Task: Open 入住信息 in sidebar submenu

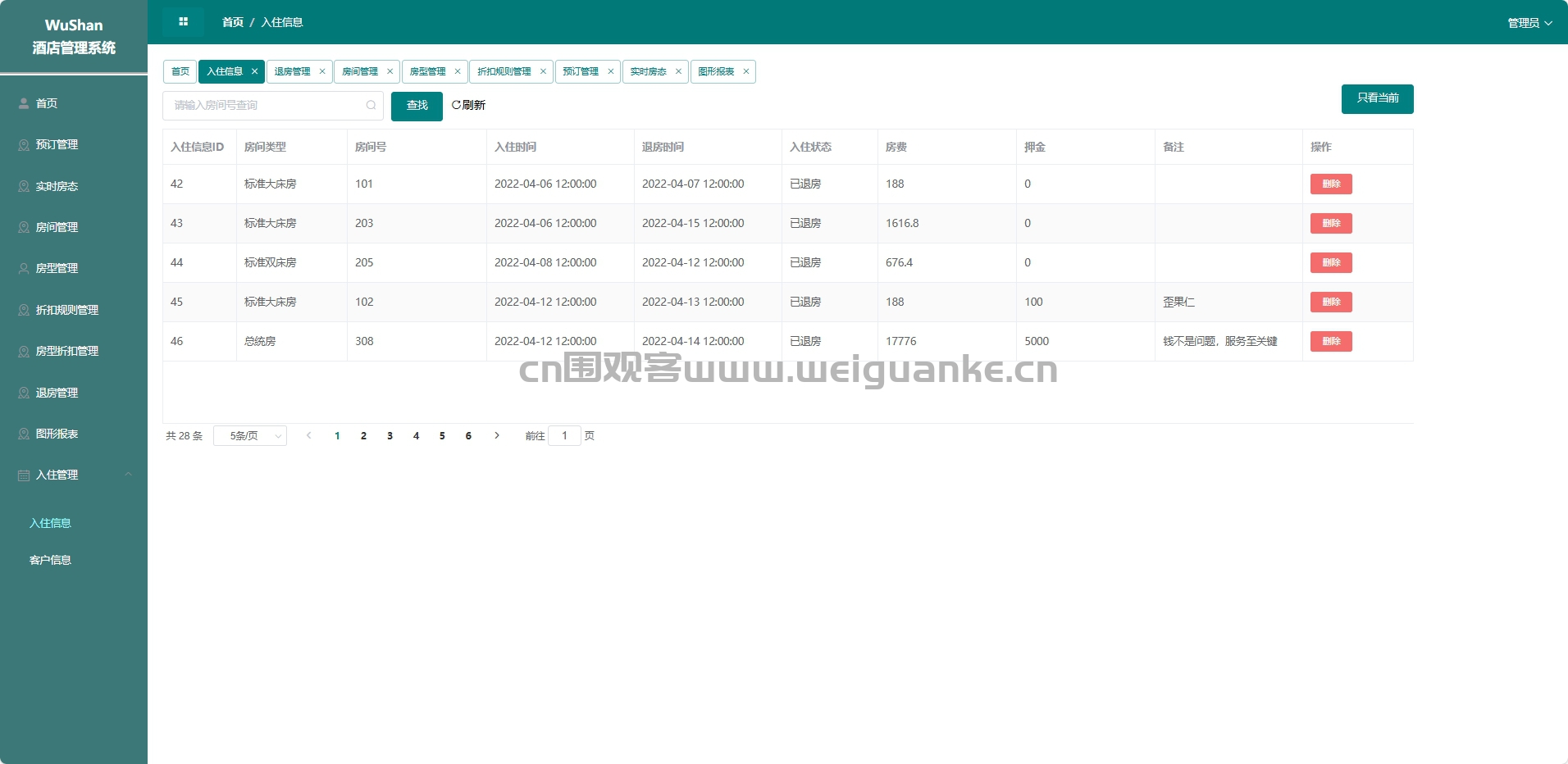Action: (50, 523)
